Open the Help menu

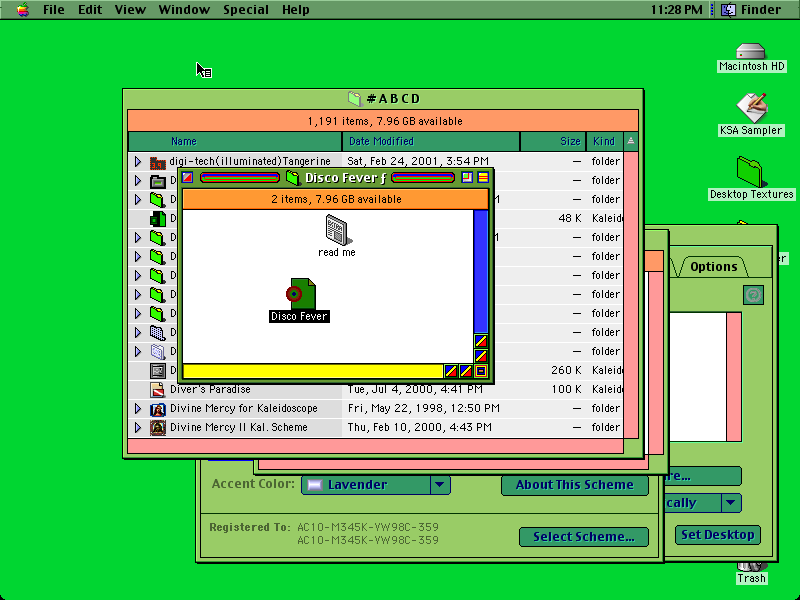pyautogui.click(x=295, y=9)
